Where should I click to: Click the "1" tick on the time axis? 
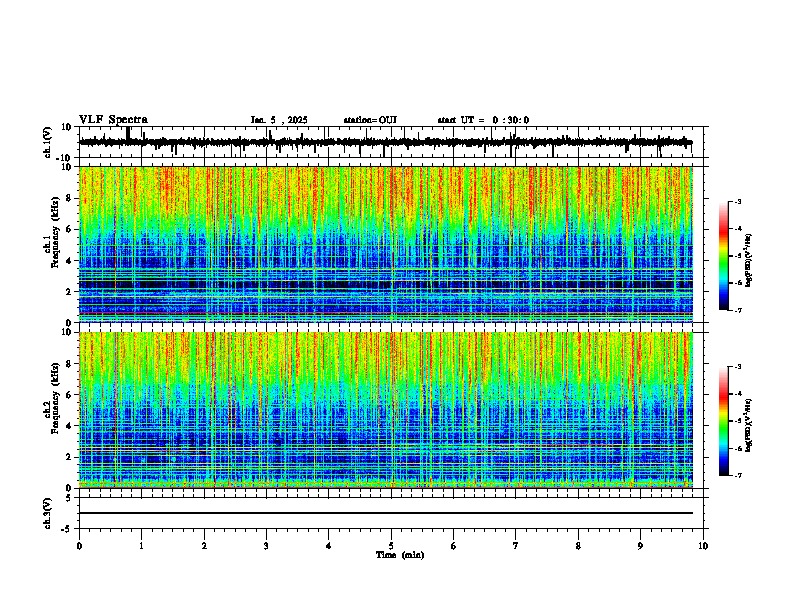click(x=141, y=546)
